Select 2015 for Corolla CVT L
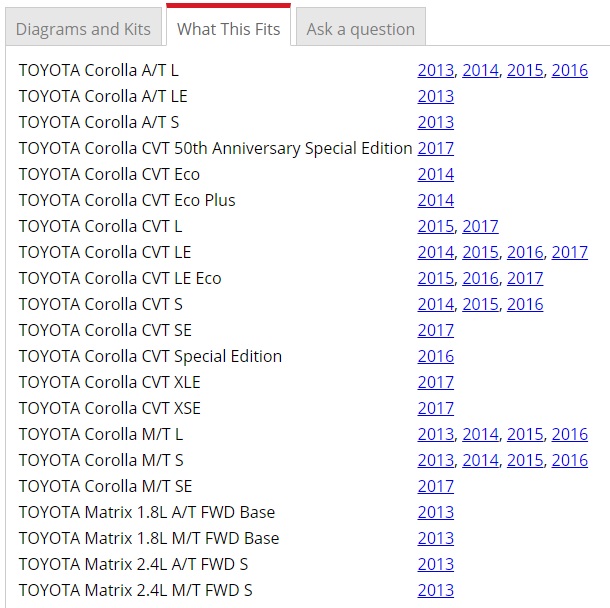 (x=435, y=226)
